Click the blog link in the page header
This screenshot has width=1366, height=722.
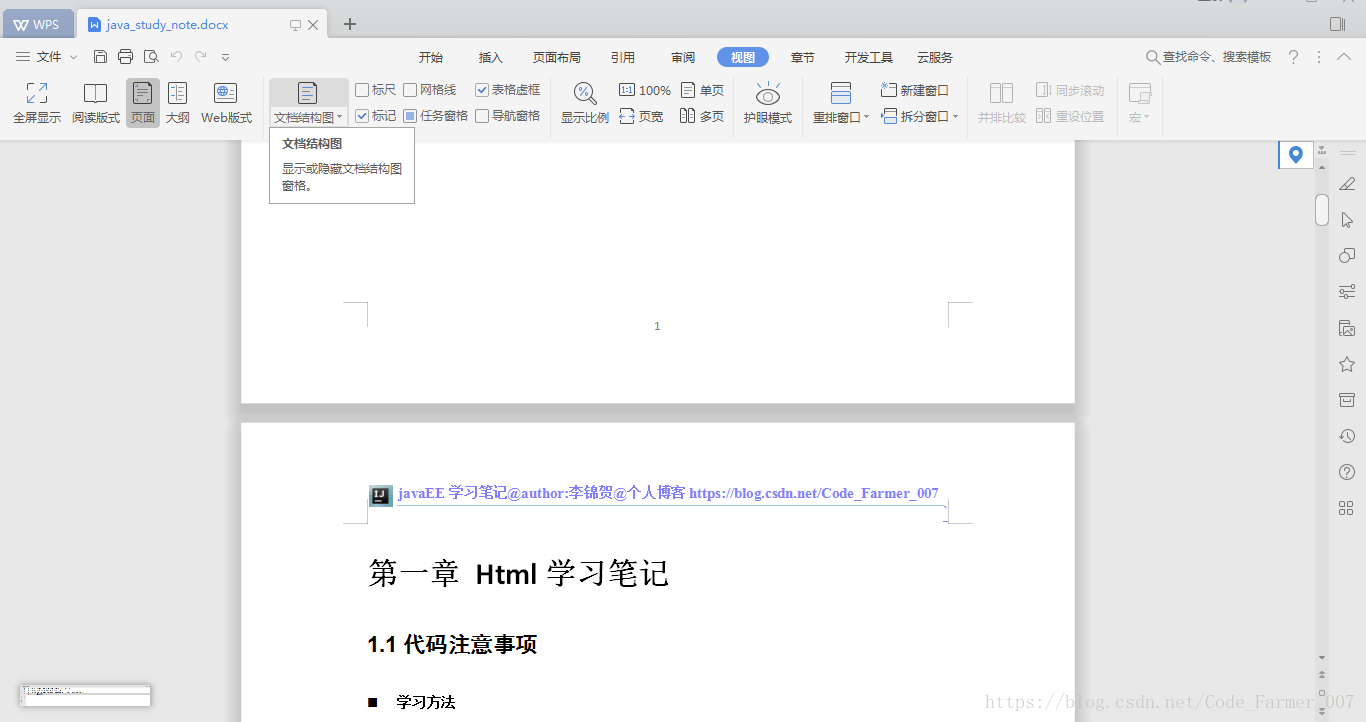click(814, 493)
